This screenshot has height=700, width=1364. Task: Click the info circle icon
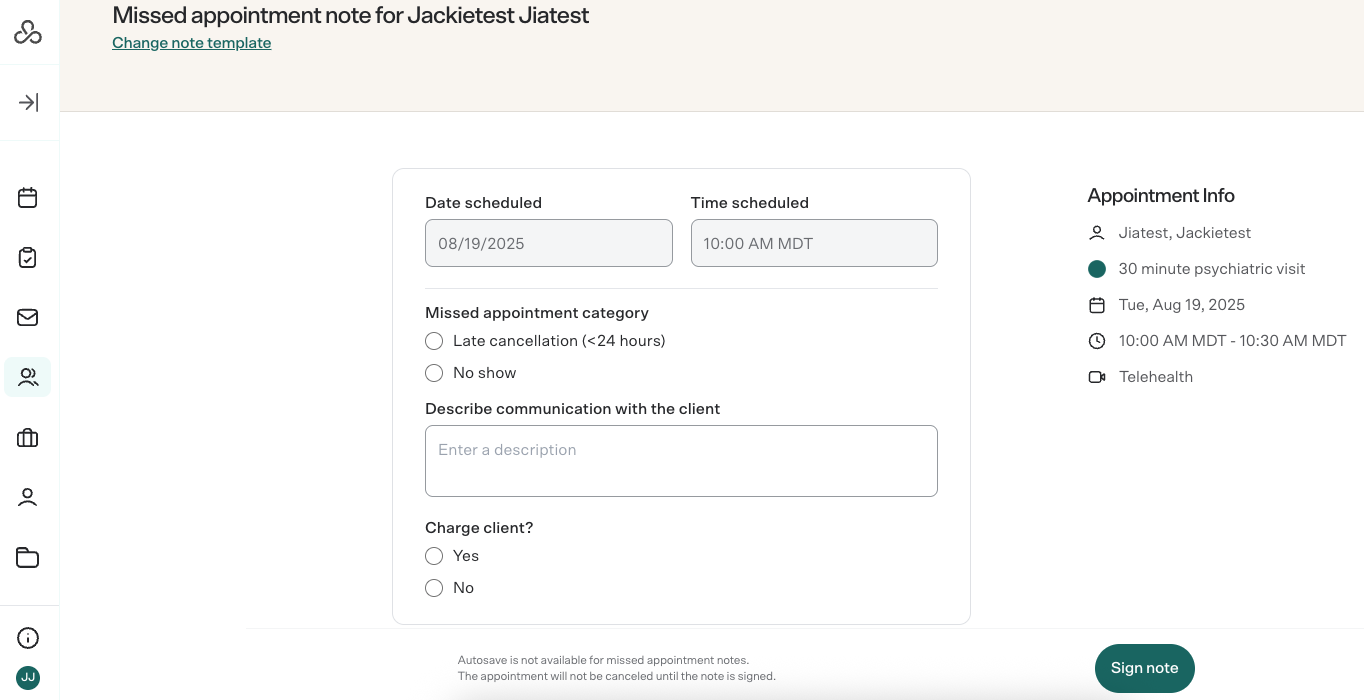tap(28, 638)
